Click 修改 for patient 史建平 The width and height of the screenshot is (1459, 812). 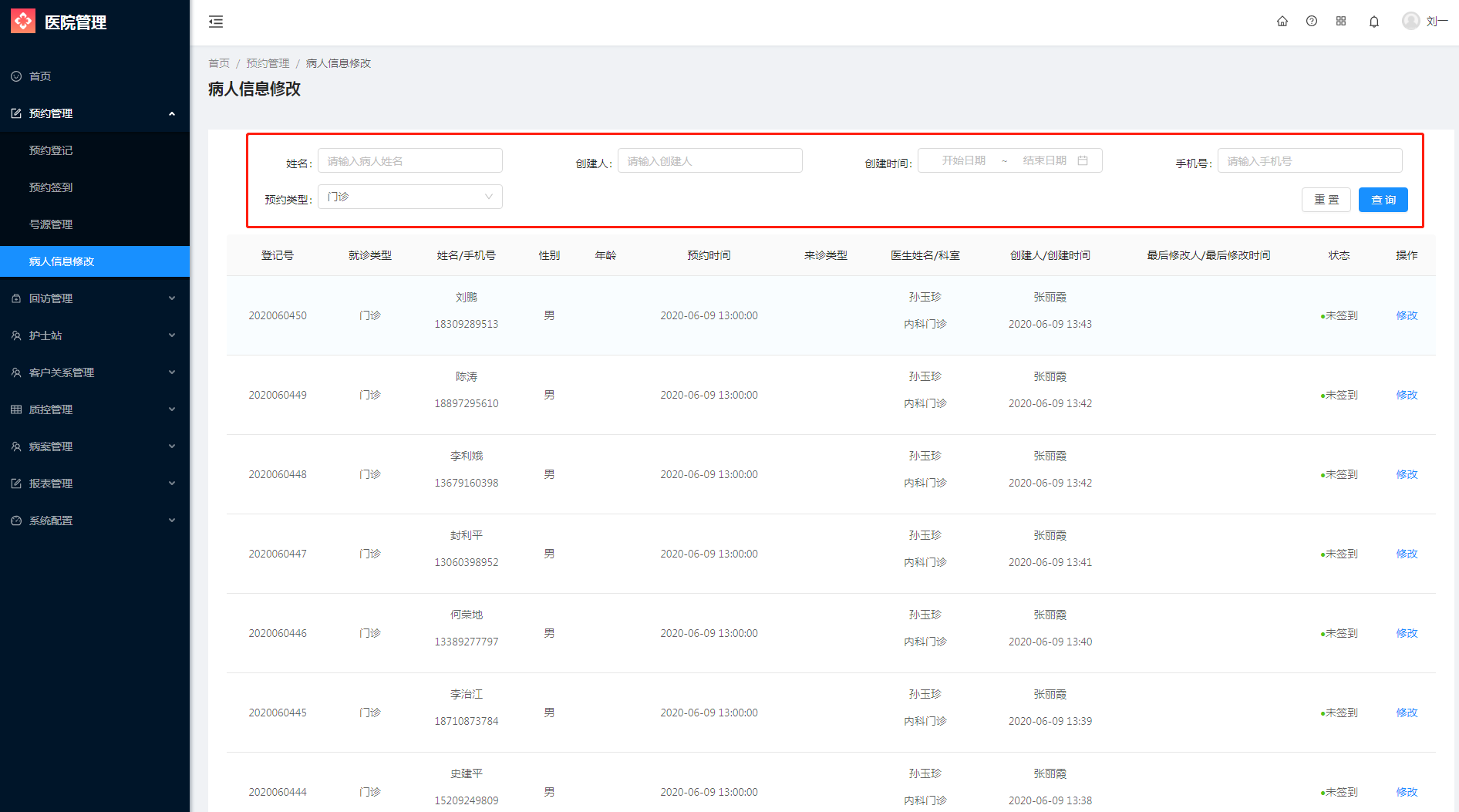tap(1407, 792)
